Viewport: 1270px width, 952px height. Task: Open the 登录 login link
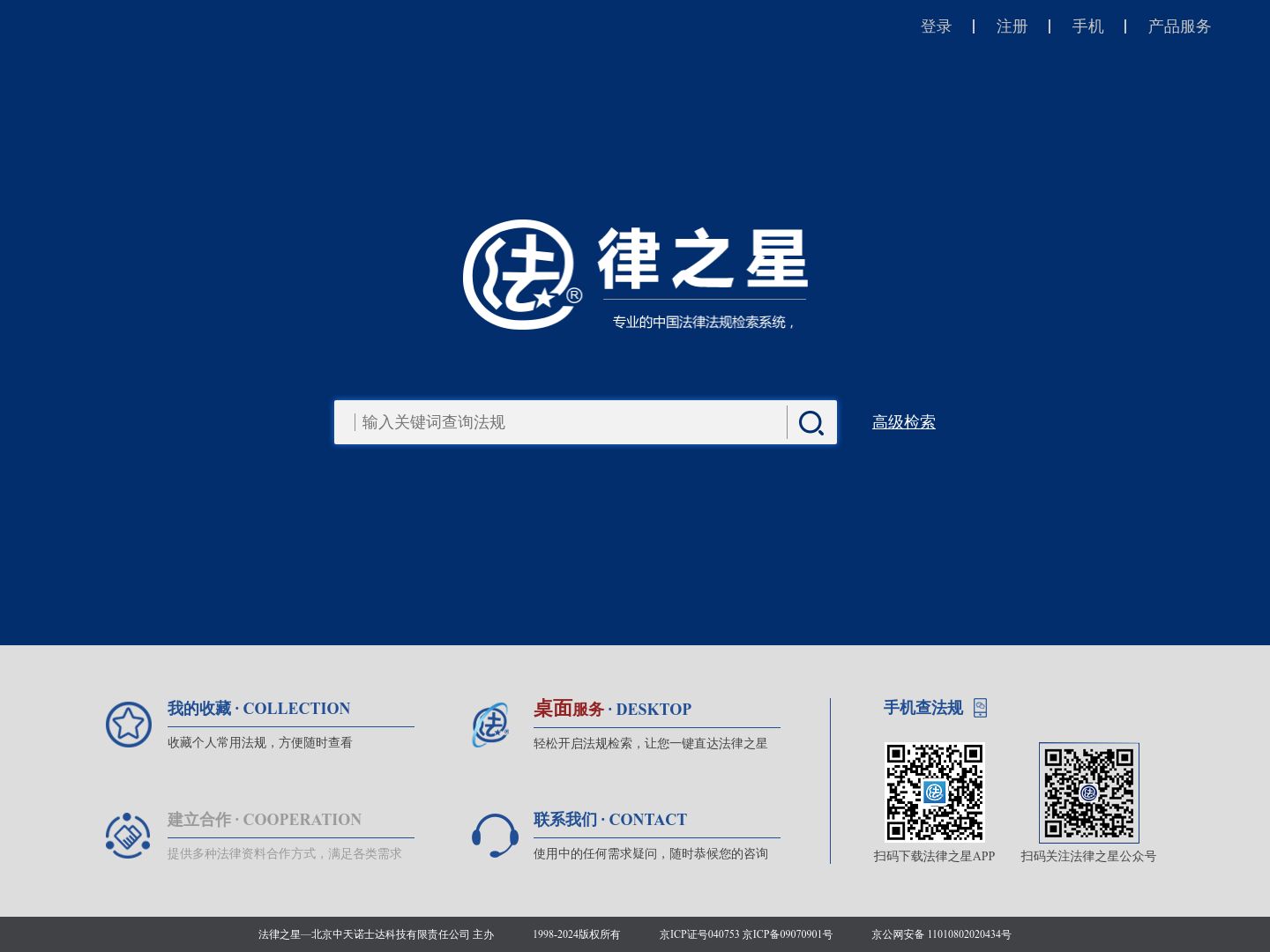pyautogui.click(x=937, y=26)
